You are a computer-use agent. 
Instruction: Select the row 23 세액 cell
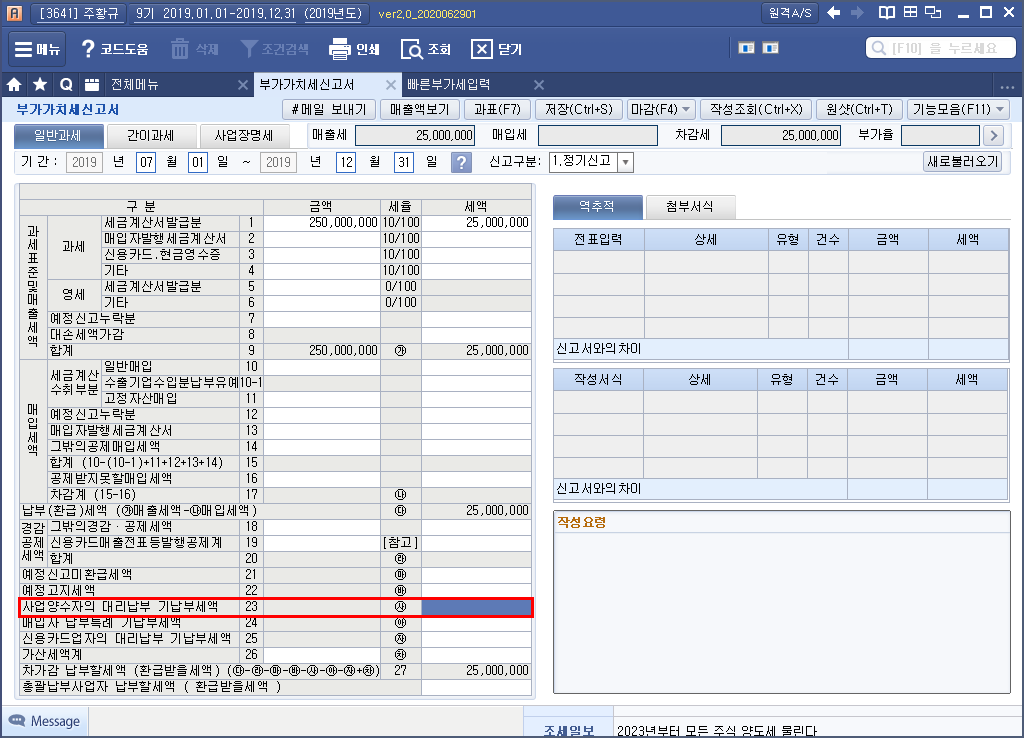coord(476,607)
